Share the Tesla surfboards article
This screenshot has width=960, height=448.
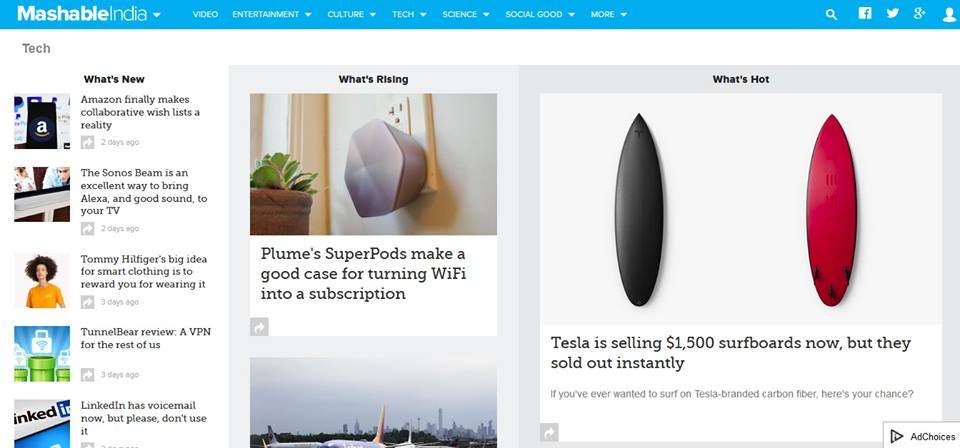[x=549, y=433]
